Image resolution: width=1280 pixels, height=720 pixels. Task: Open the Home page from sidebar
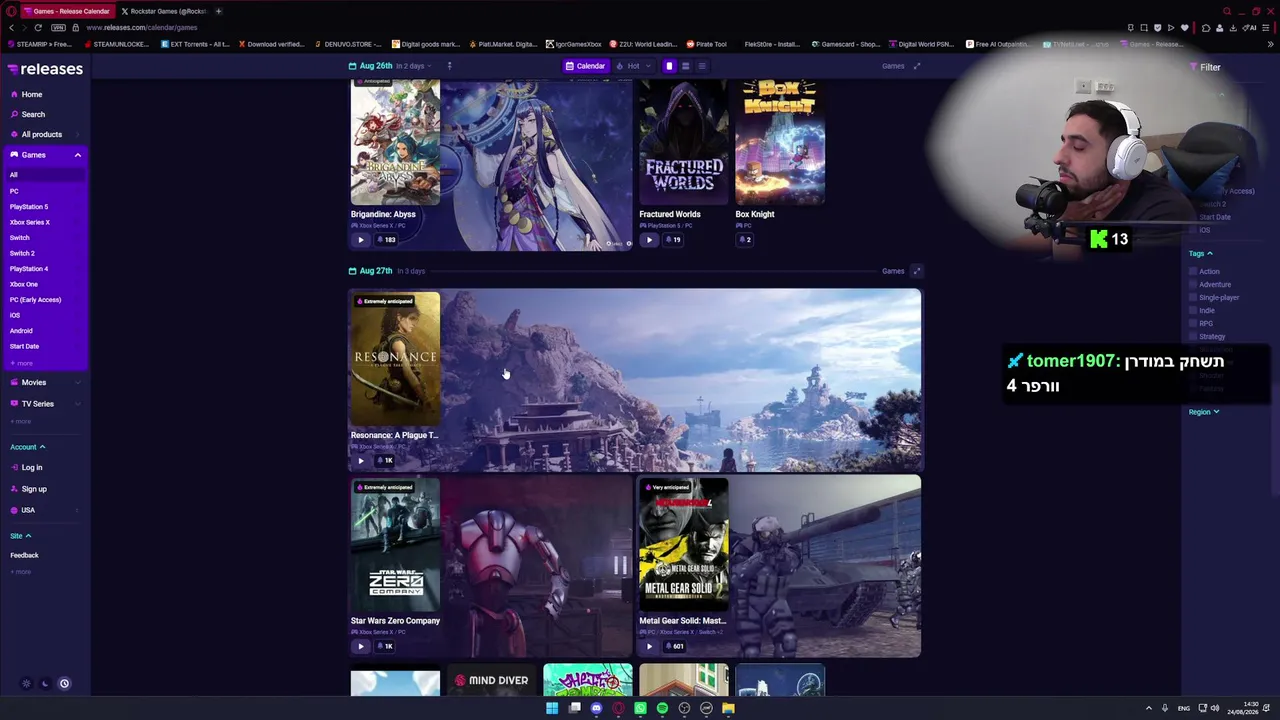32,94
